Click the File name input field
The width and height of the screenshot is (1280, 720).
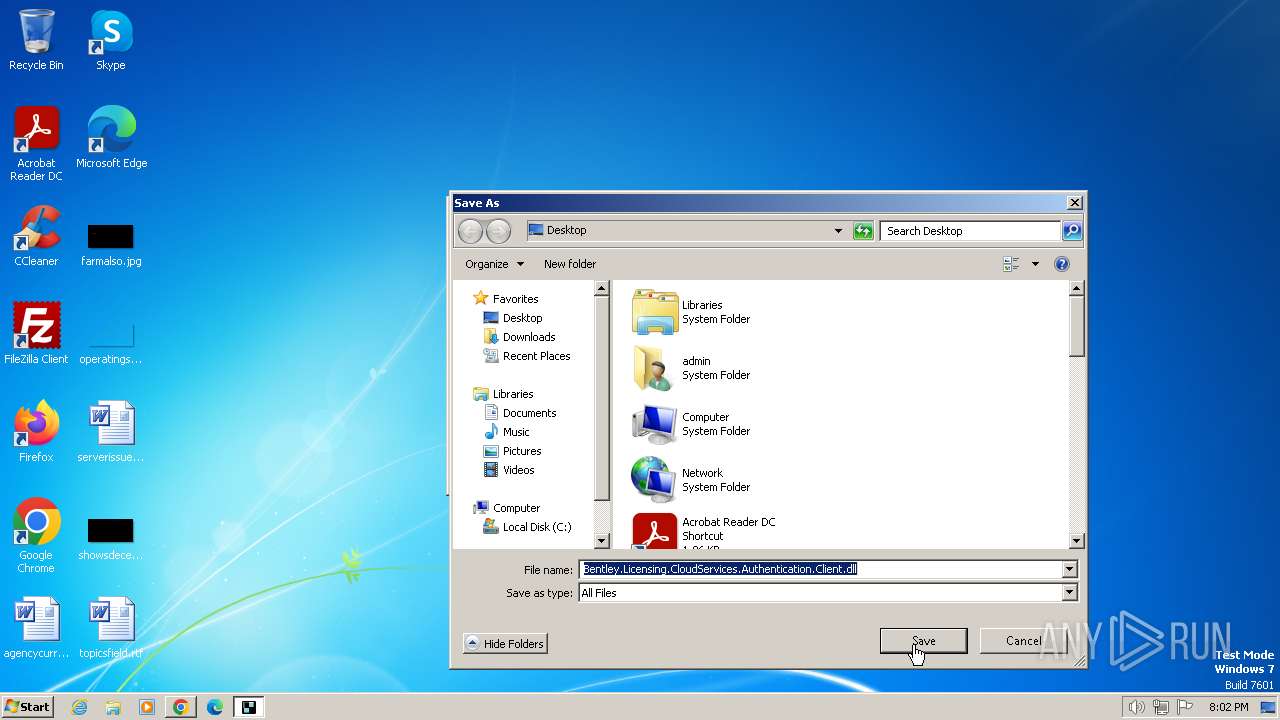click(820, 569)
